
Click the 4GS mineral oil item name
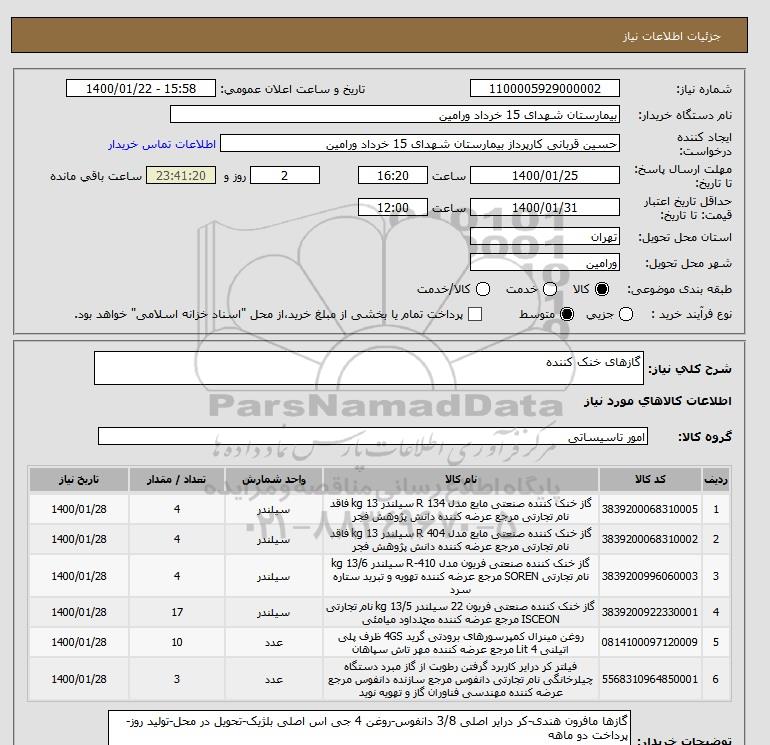click(461, 642)
